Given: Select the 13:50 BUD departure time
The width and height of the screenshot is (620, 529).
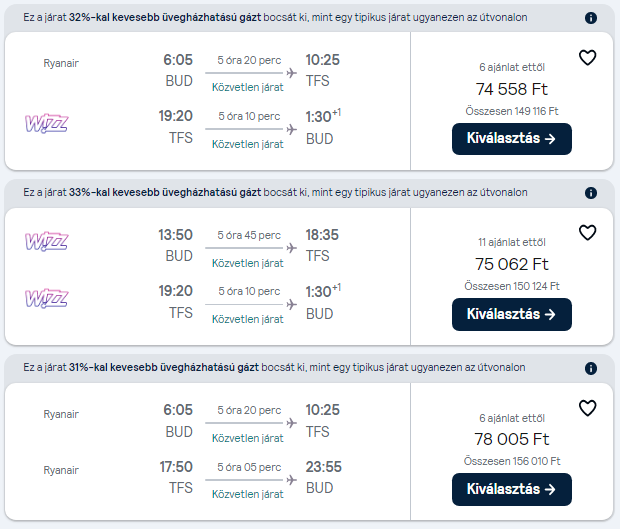Looking at the screenshot, I should tap(175, 235).
